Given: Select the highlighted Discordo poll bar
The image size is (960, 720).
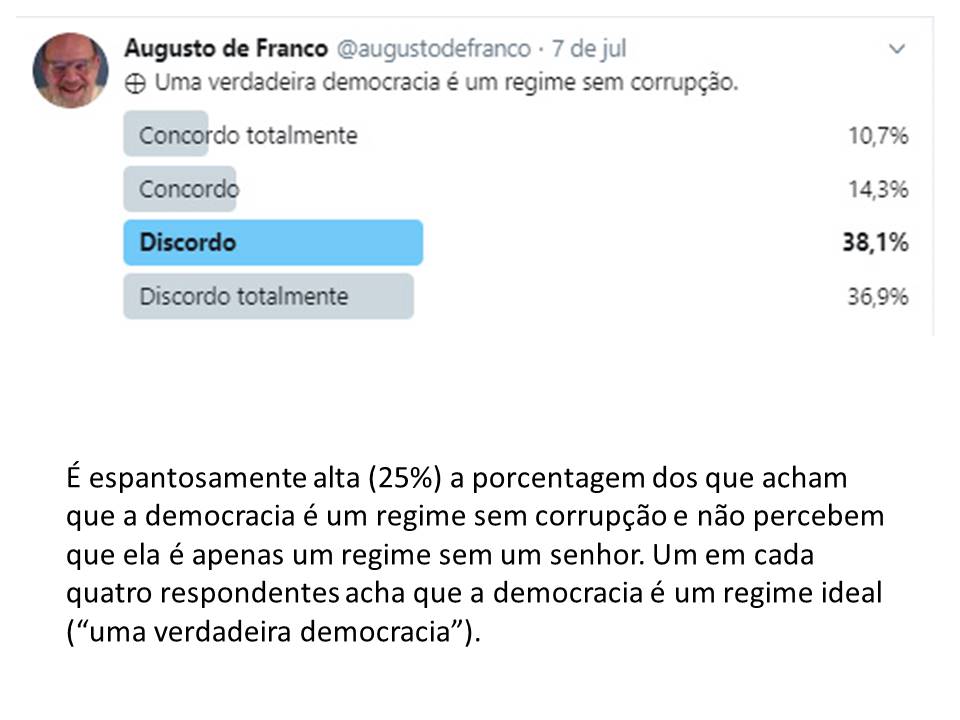Looking at the screenshot, I should tap(273, 242).
